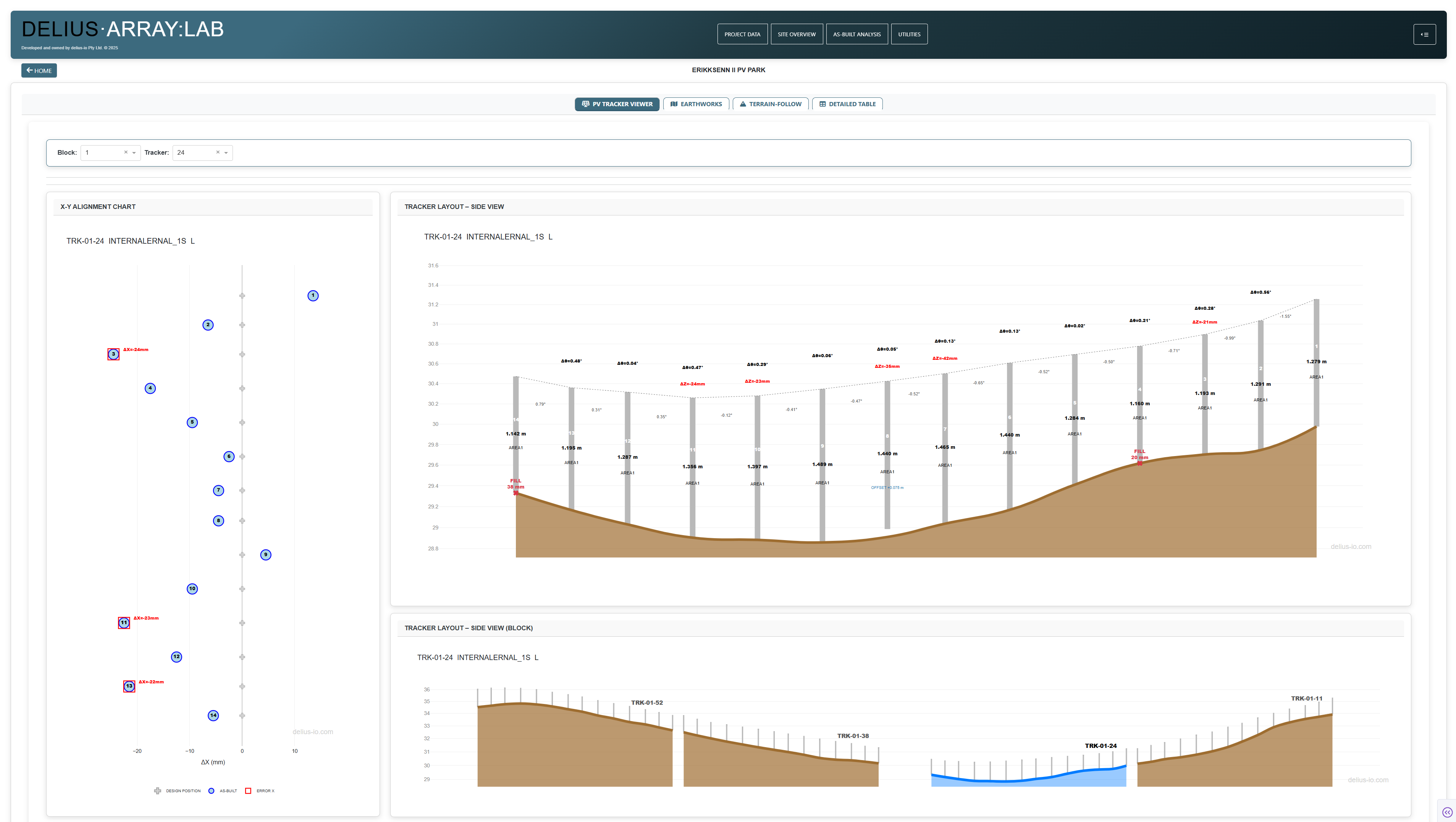Select as-built point 9 marker
The image size is (1456, 822).
[x=266, y=555]
